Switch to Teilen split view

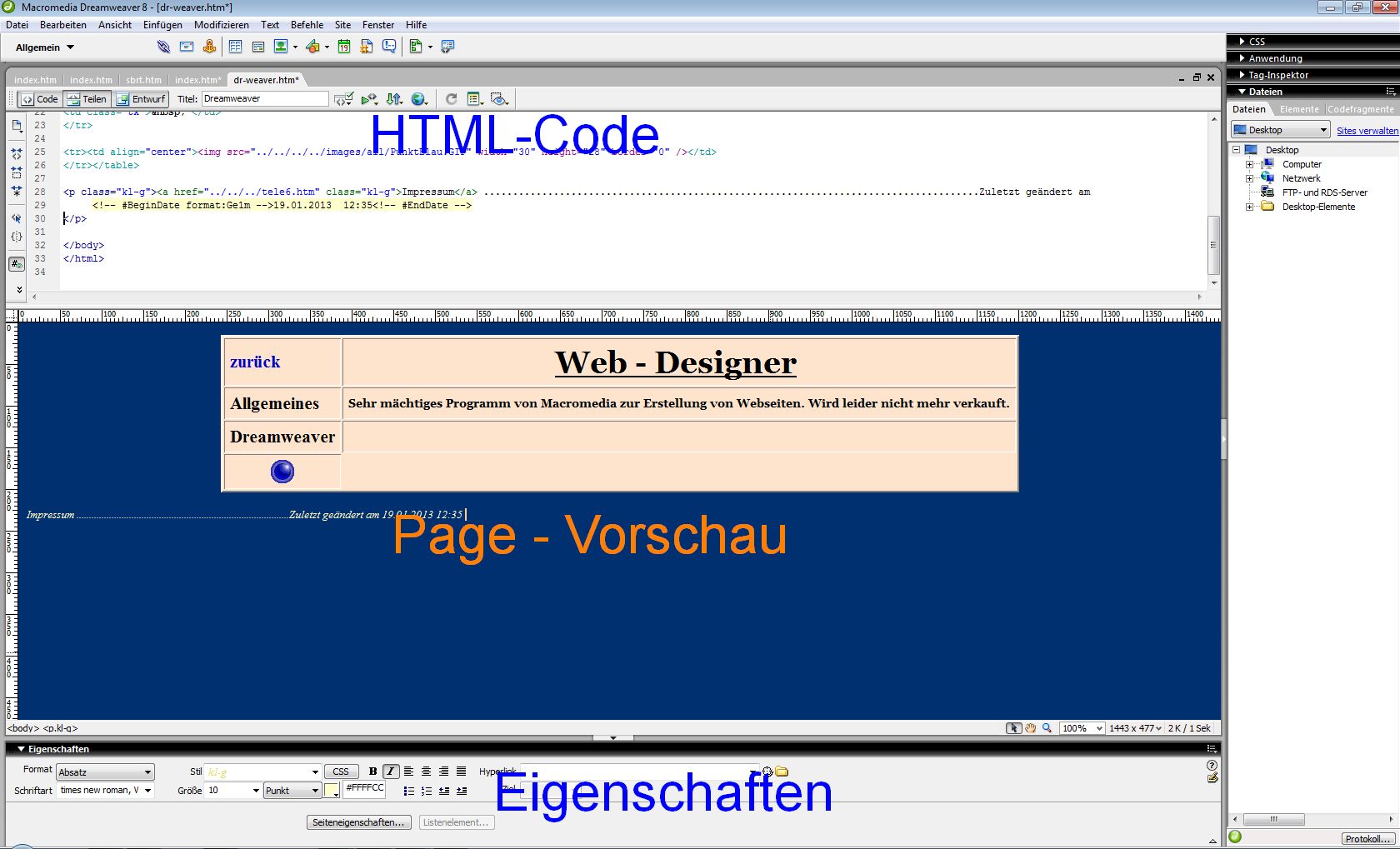[x=87, y=99]
